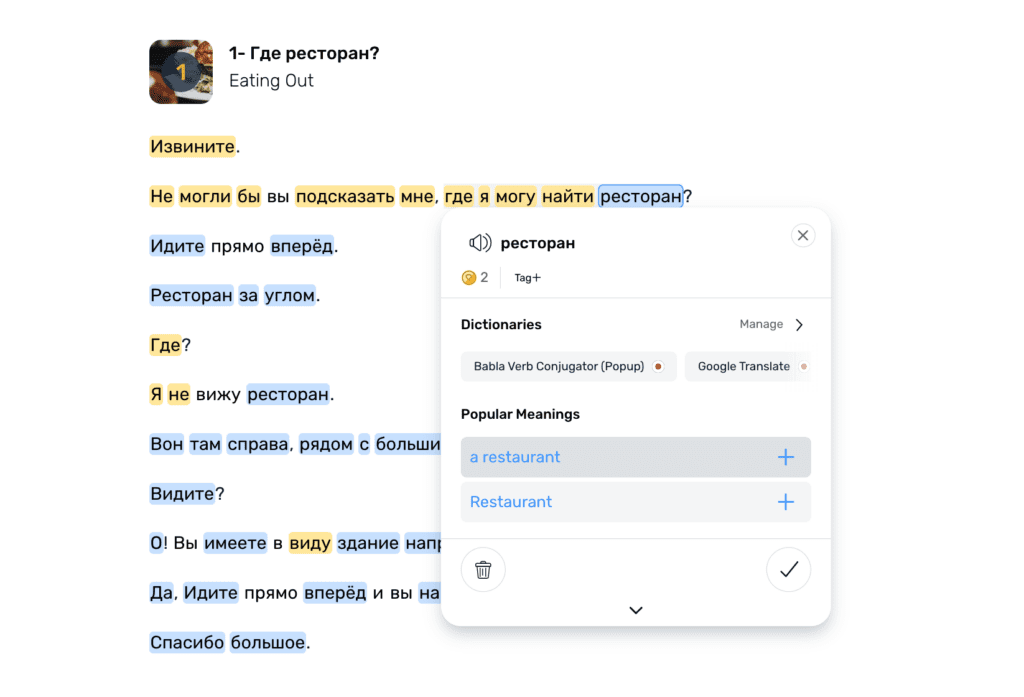1024x697 pixels.
Task: Click the blue word вперёд in third line
Action: (301, 246)
